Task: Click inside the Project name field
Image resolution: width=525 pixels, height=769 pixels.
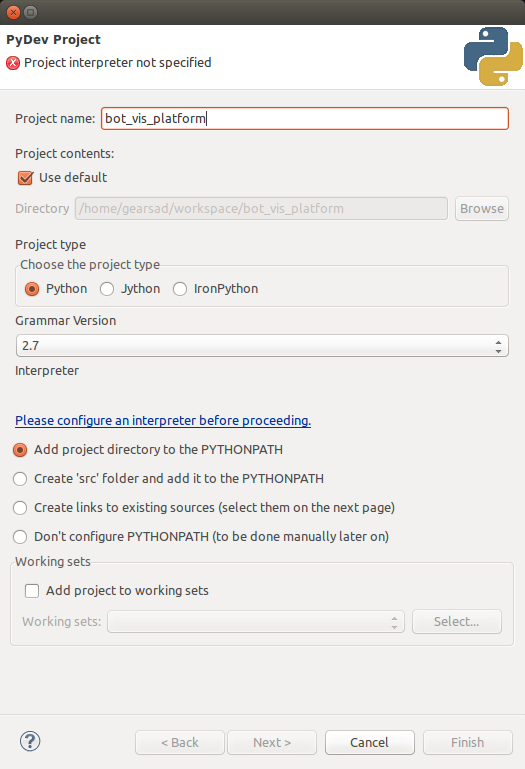Action: (x=305, y=119)
